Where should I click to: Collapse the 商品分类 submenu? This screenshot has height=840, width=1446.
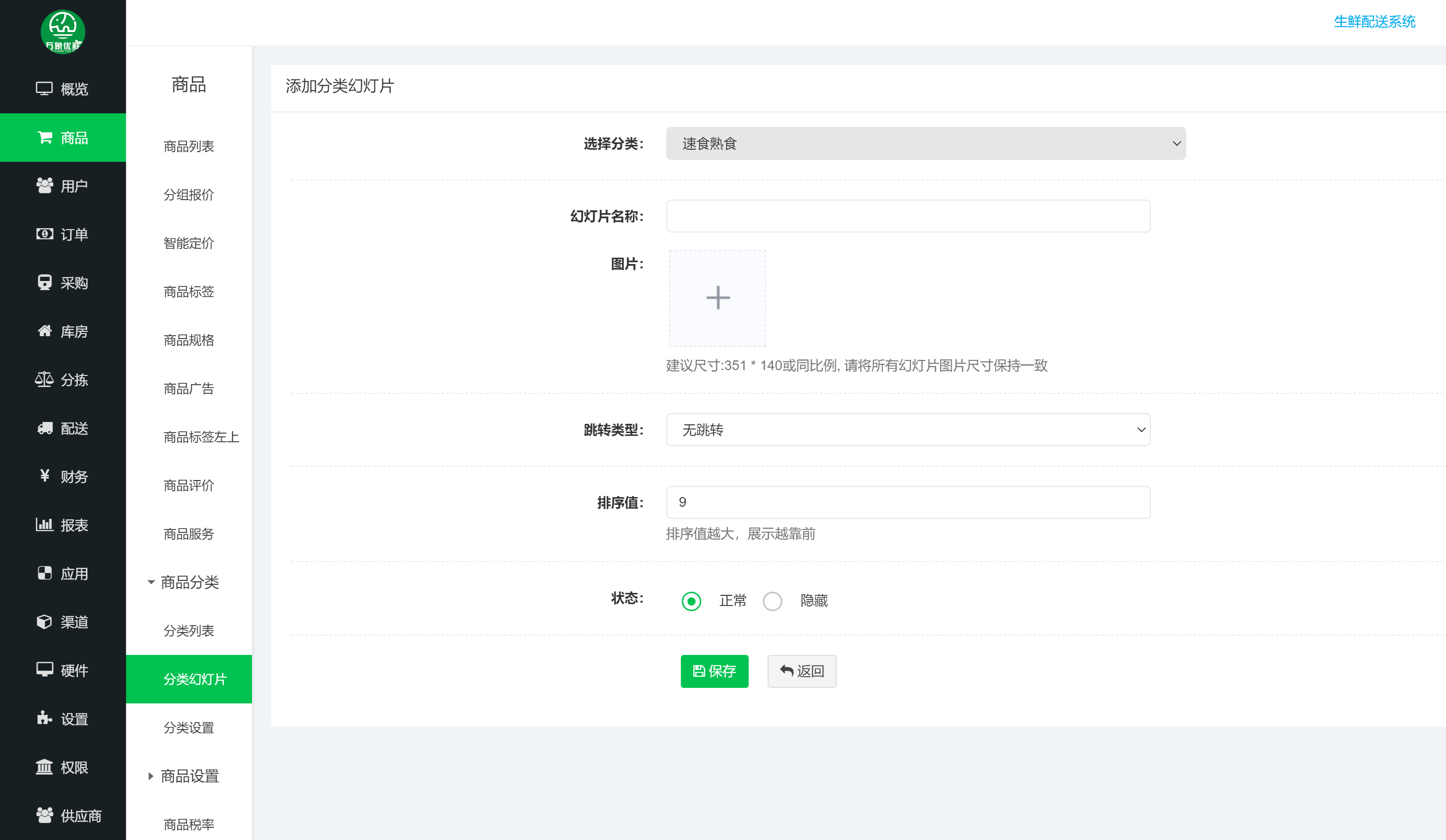[189, 582]
